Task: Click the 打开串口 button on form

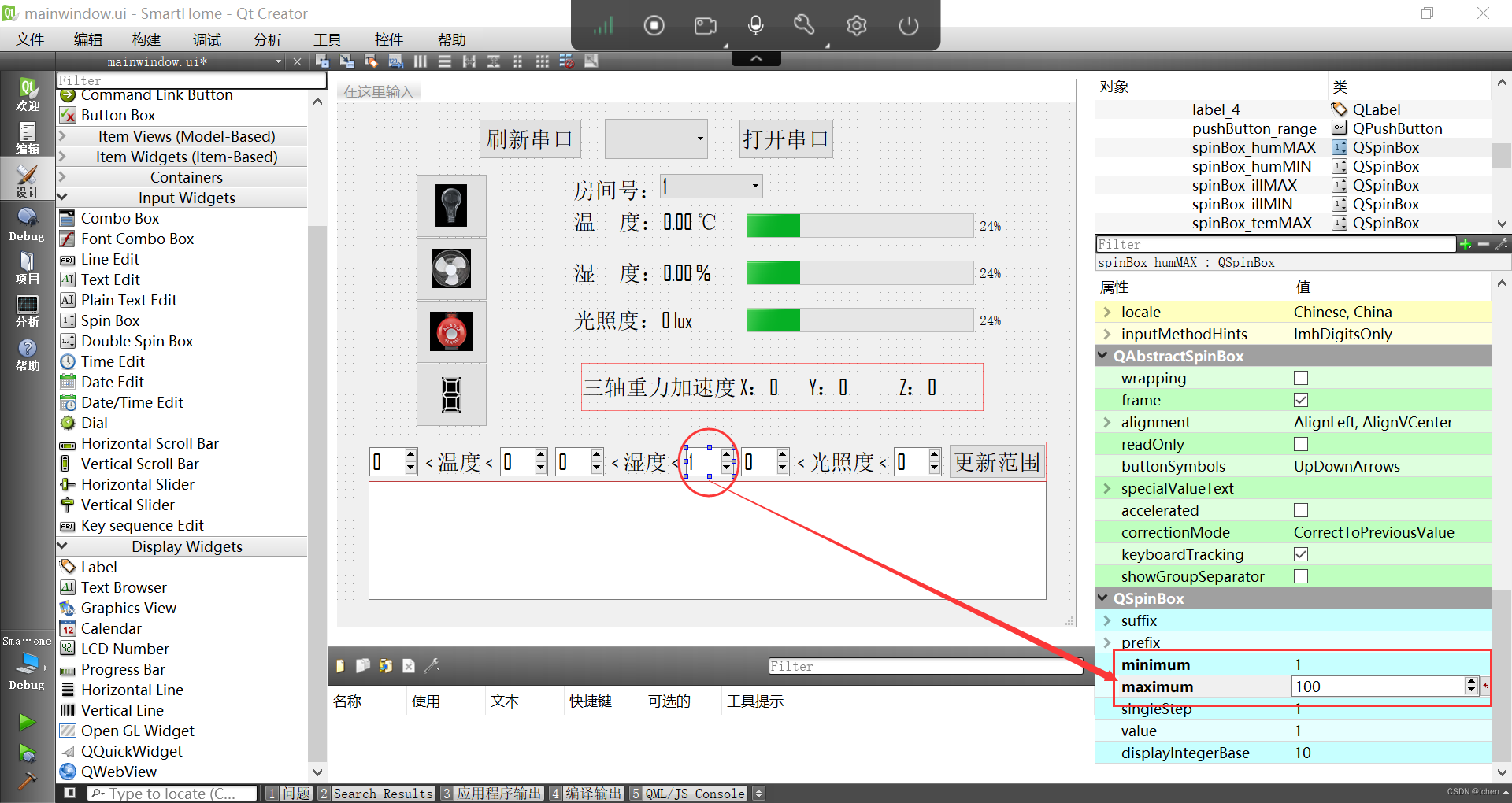Action: pyautogui.click(x=786, y=139)
